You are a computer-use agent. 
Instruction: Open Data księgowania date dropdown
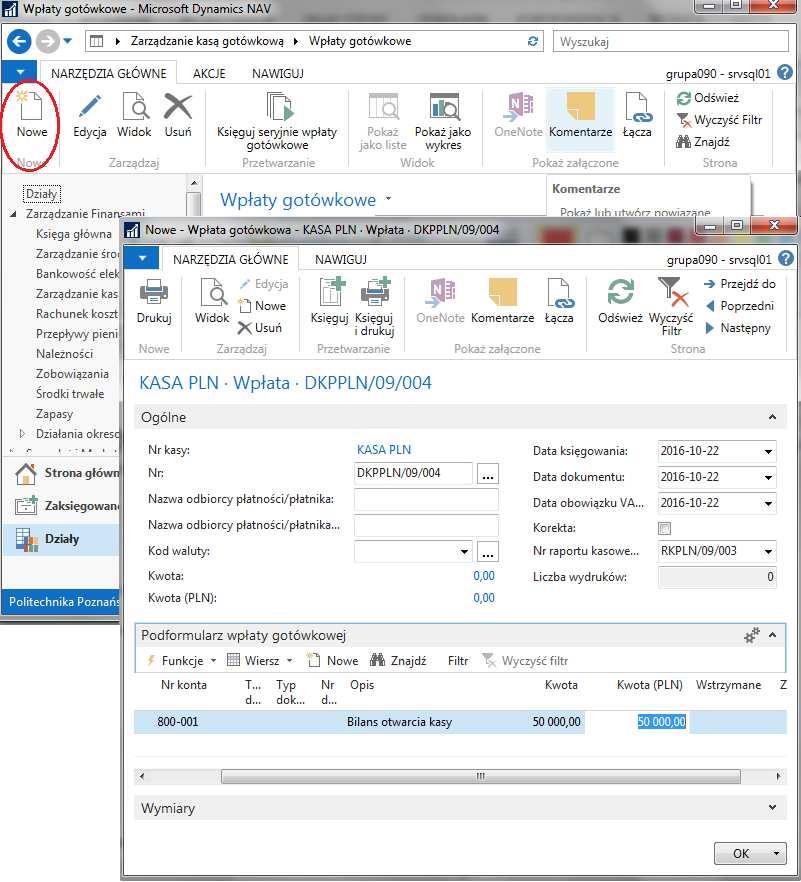click(768, 452)
